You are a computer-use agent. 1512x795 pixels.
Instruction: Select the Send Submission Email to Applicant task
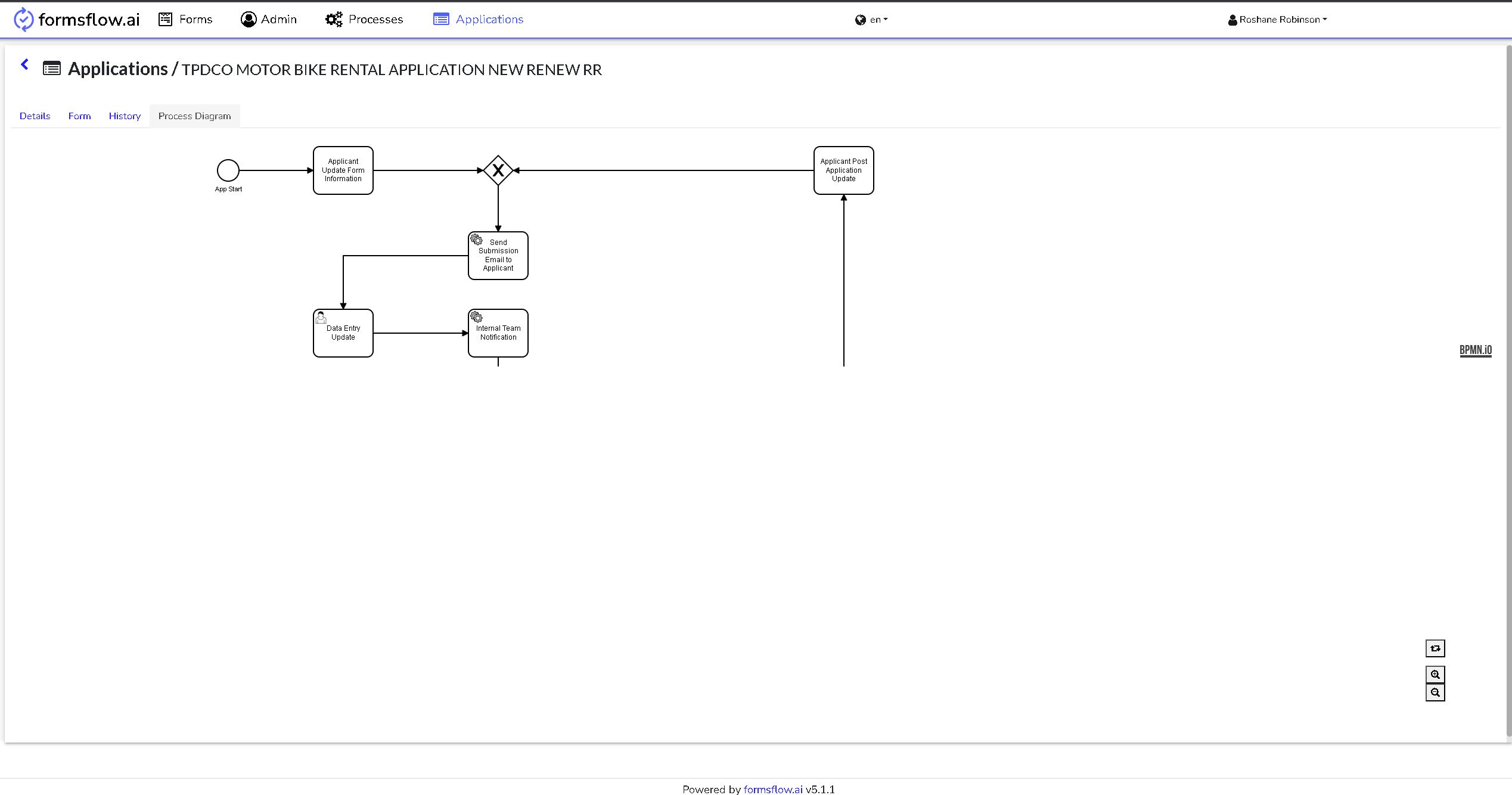click(498, 255)
